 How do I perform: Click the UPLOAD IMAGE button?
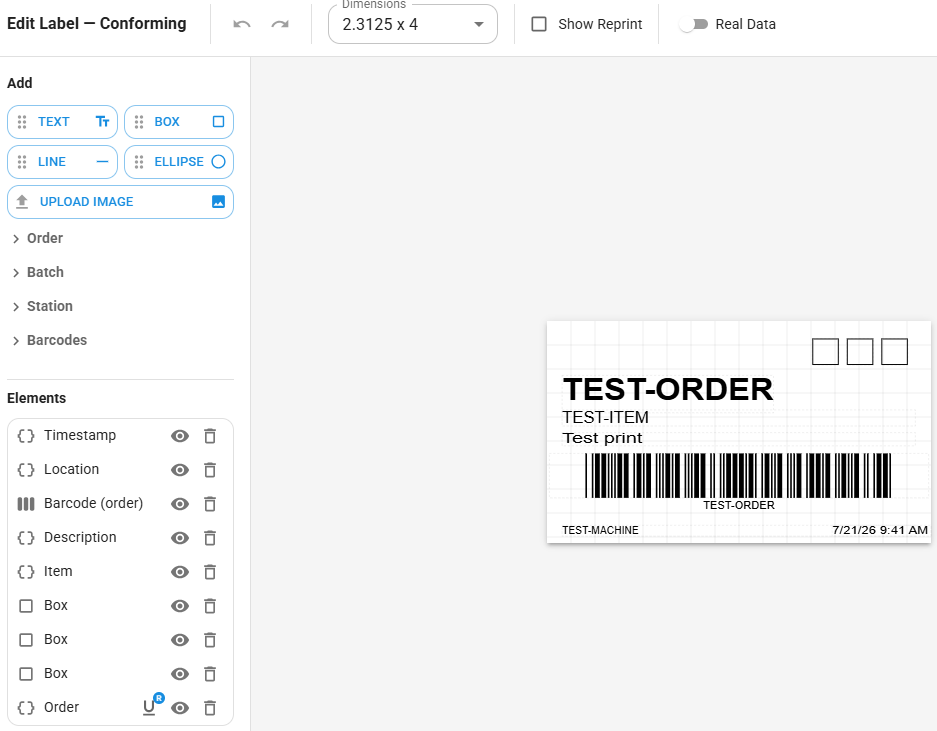point(120,202)
